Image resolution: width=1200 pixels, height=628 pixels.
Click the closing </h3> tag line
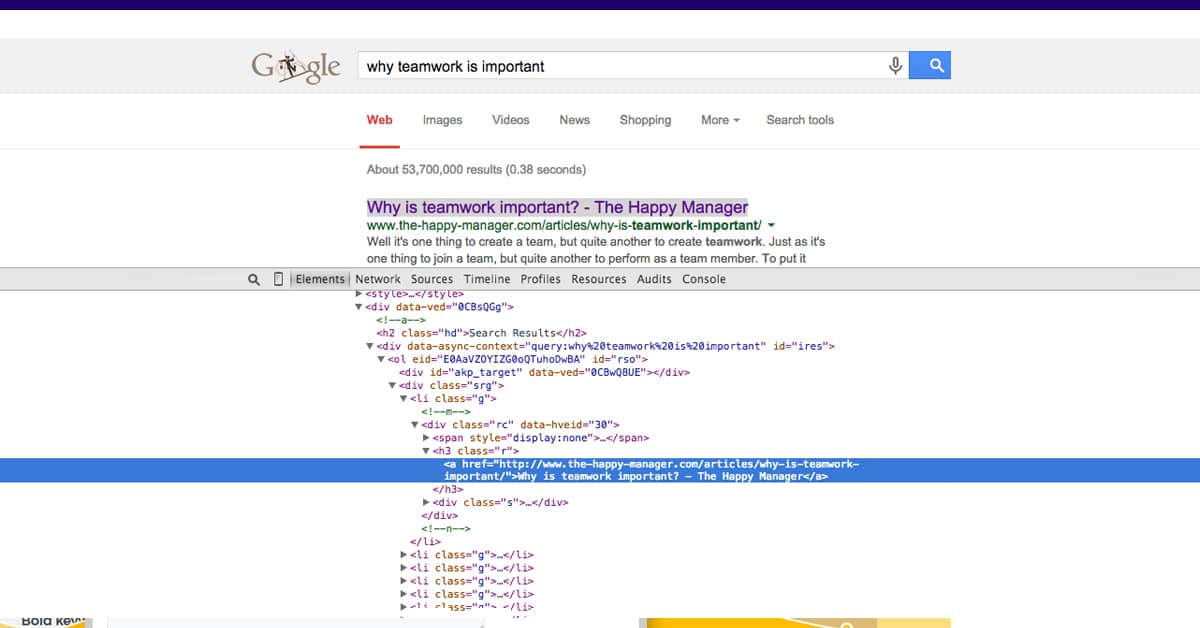(446, 490)
